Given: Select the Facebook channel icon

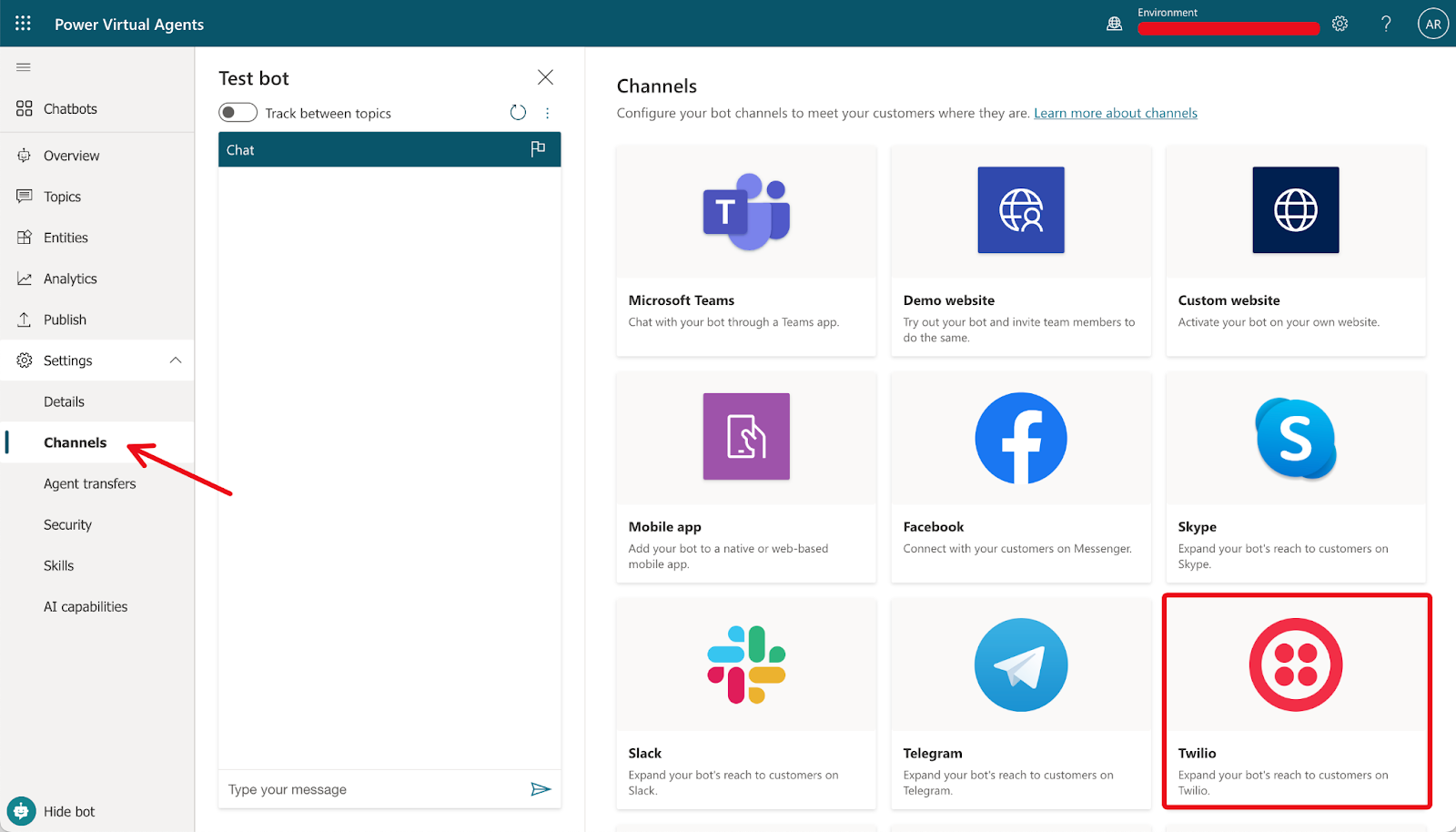Looking at the screenshot, I should click(1021, 438).
